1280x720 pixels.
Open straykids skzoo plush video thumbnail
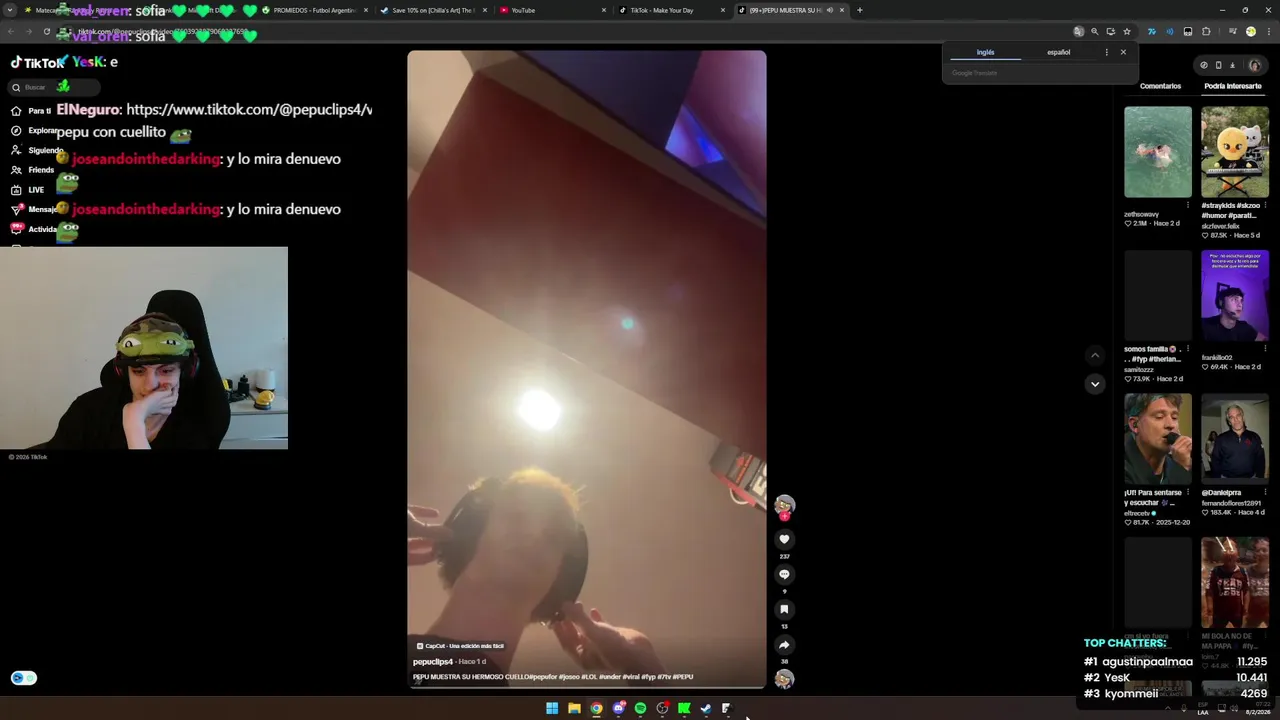[x=1235, y=152]
